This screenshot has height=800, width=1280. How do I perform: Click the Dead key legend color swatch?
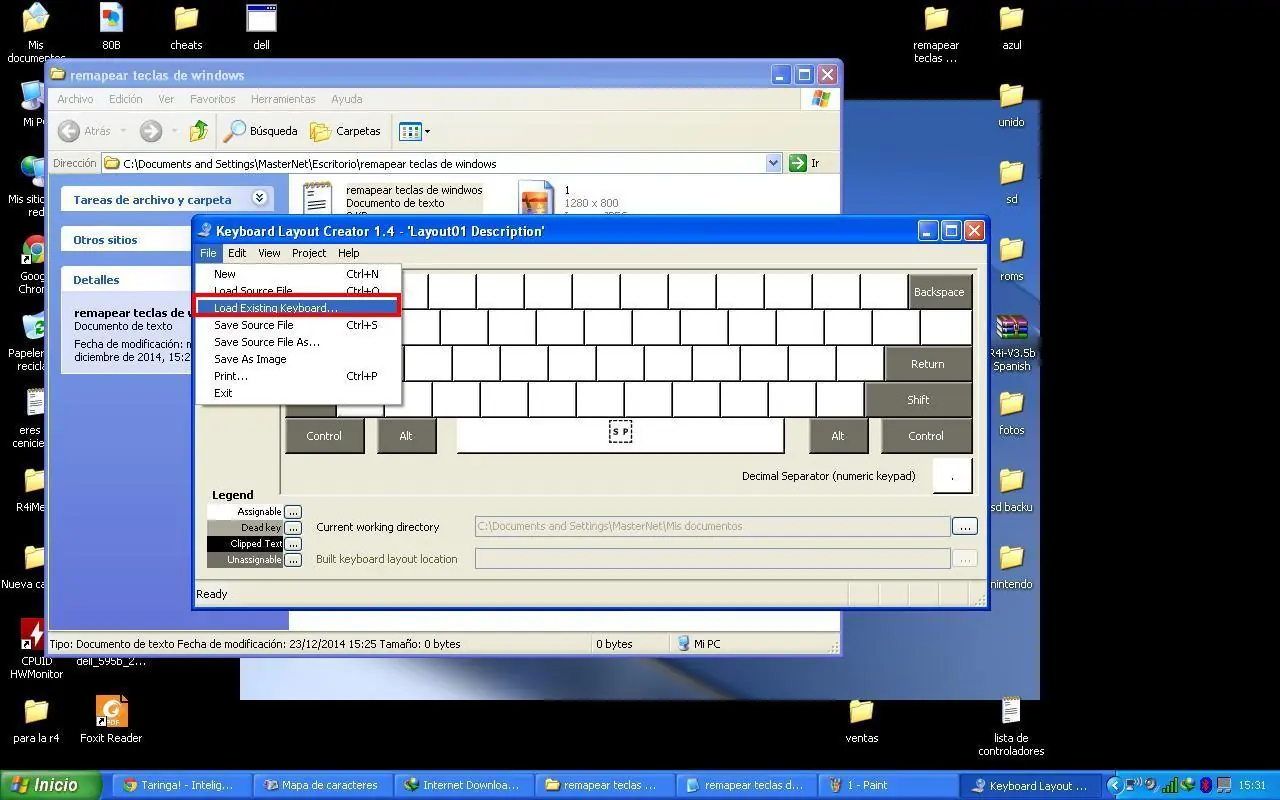(245, 528)
